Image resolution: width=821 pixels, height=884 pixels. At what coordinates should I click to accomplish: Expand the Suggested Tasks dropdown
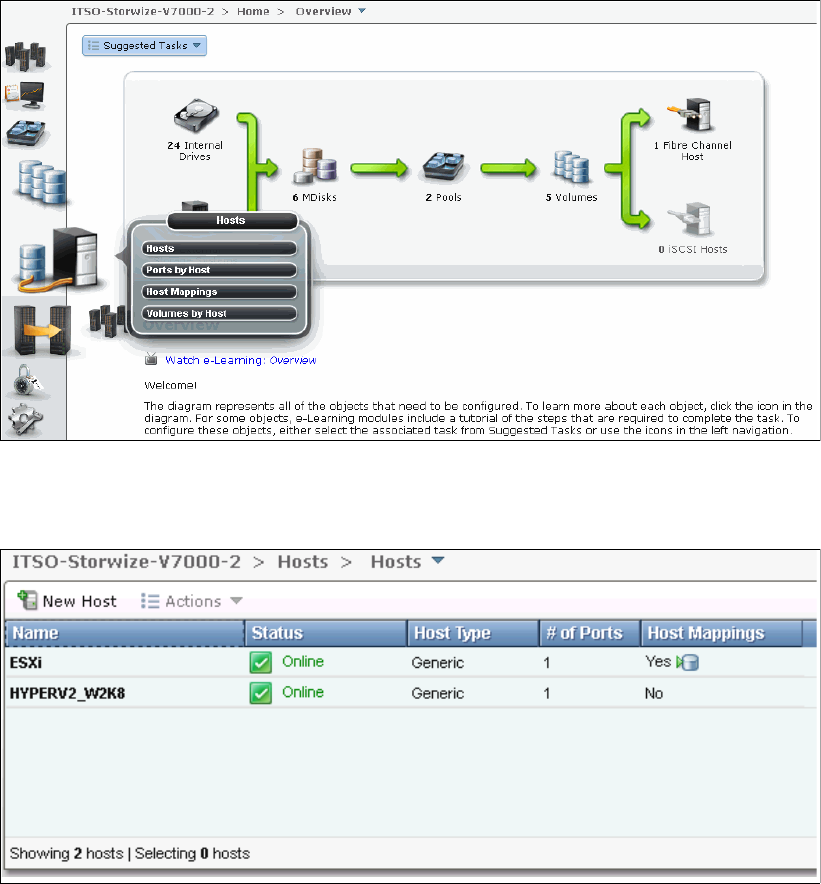click(x=144, y=45)
